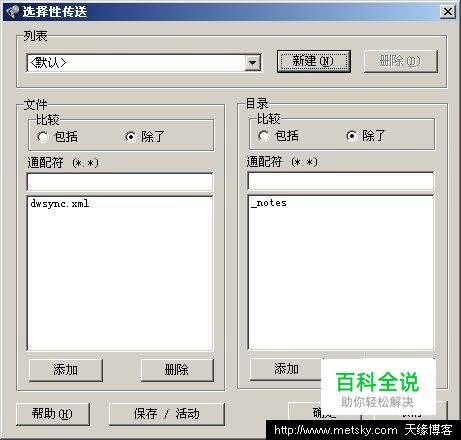Image resolution: width=461 pixels, height=440 pixels.
Task: Click 添加 button under the 目录 list
Action: pos(286,369)
